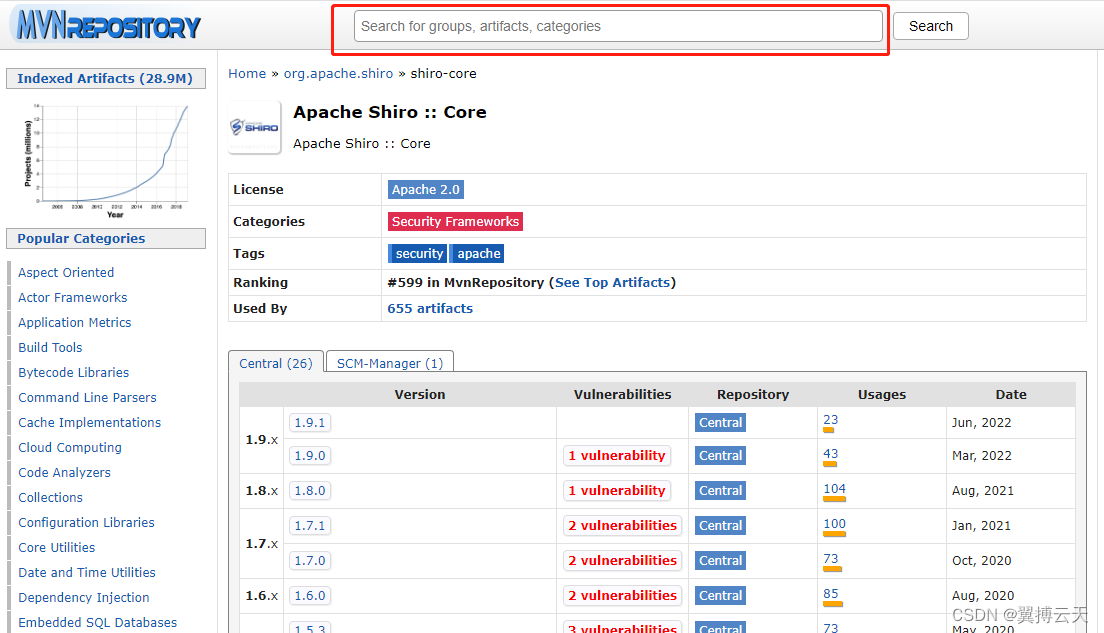Open version 1.8.0
The image size is (1104, 633).
click(x=309, y=490)
